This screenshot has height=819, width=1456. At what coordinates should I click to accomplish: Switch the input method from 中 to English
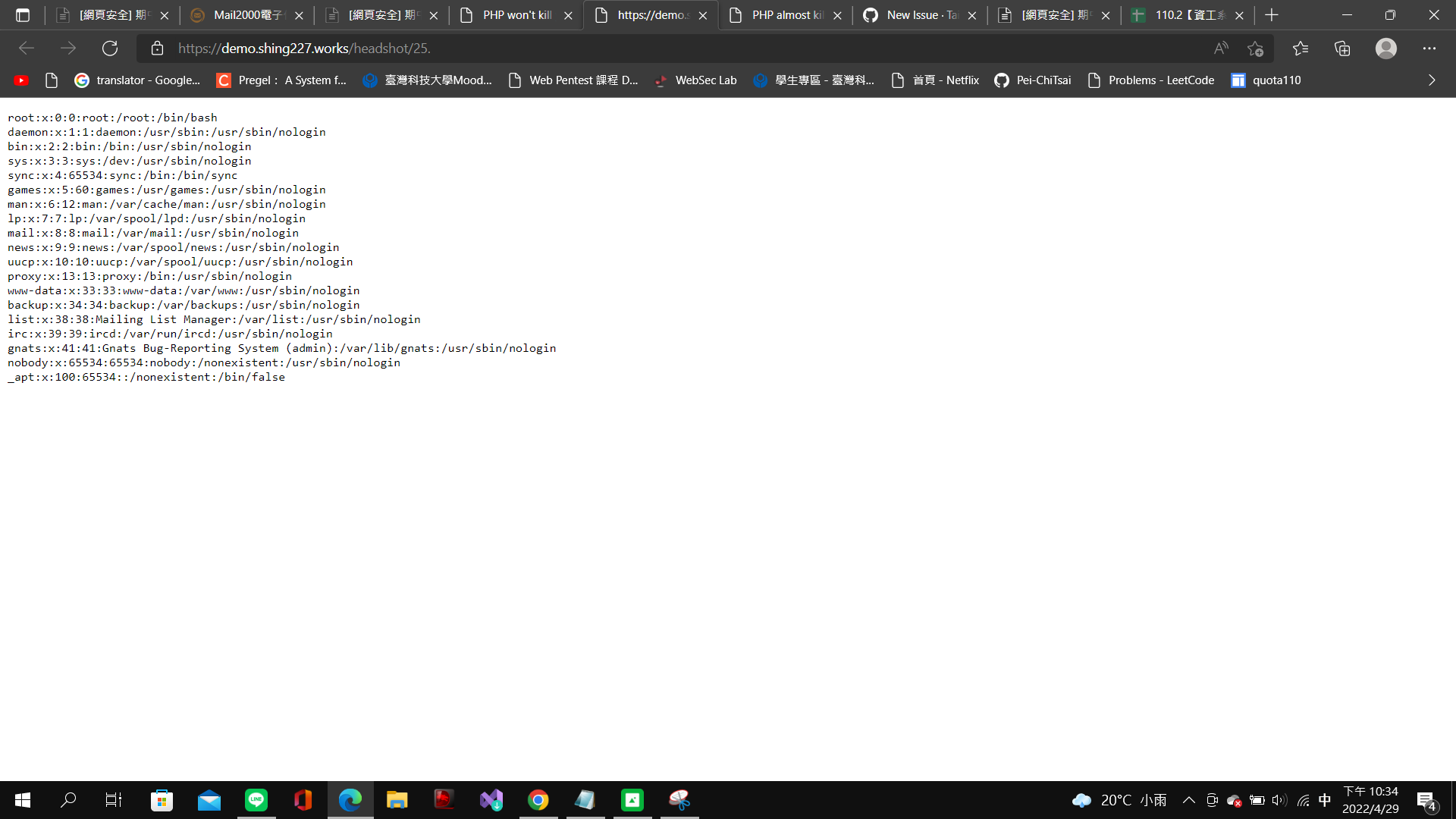coord(1324,799)
